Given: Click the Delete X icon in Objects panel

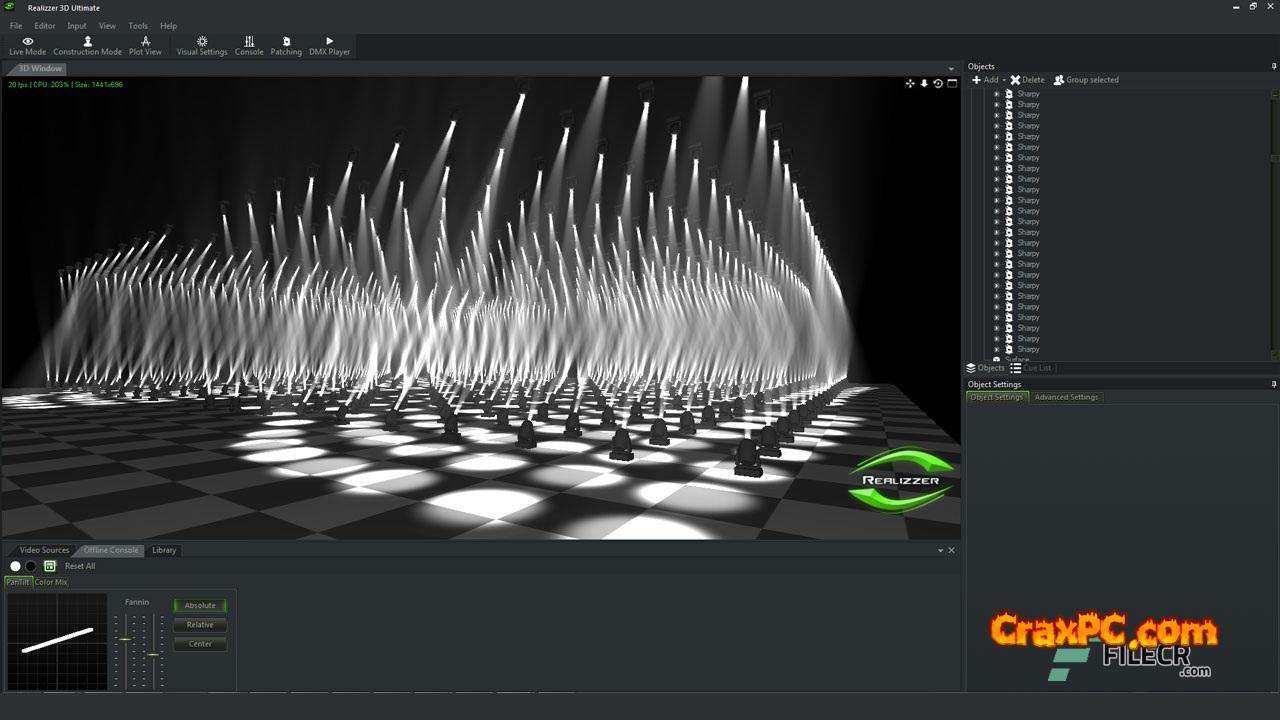Looking at the screenshot, I should pos(1015,80).
